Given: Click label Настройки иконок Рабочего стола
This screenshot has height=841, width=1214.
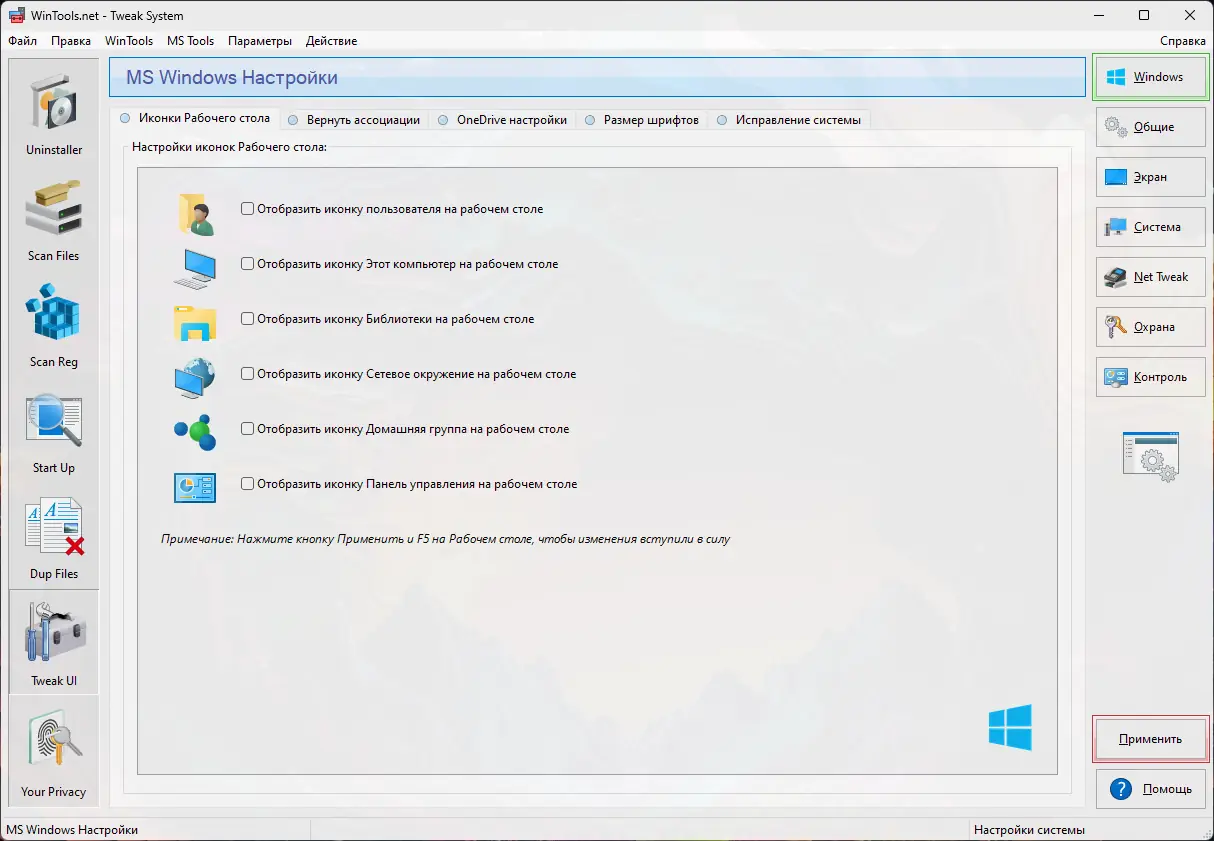Looking at the screenshot, I should pos(229,147).
